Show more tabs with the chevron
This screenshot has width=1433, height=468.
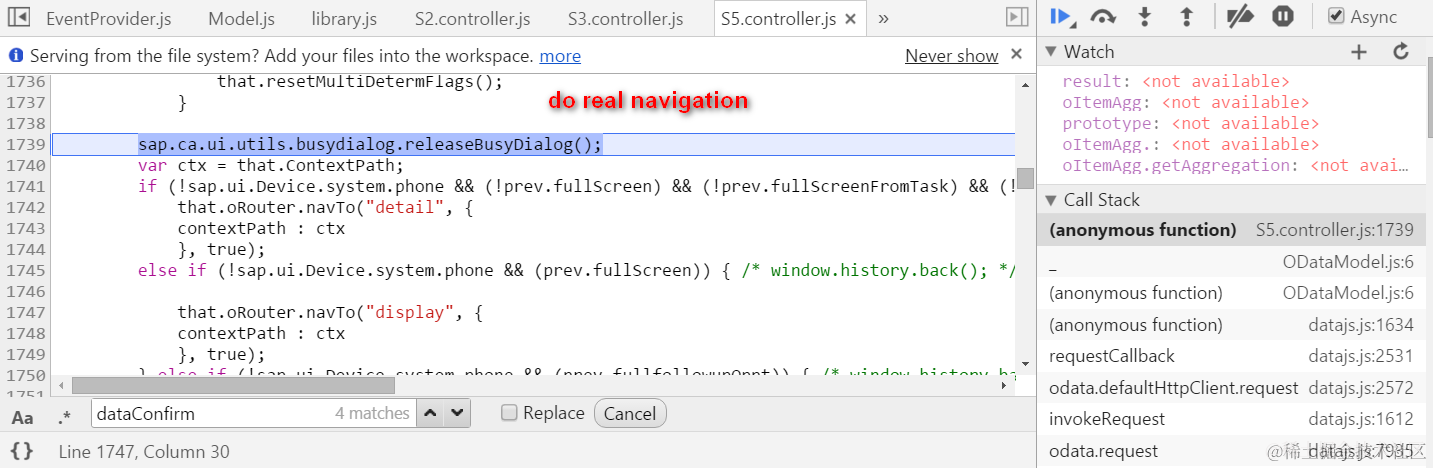[x=884, y=18]
